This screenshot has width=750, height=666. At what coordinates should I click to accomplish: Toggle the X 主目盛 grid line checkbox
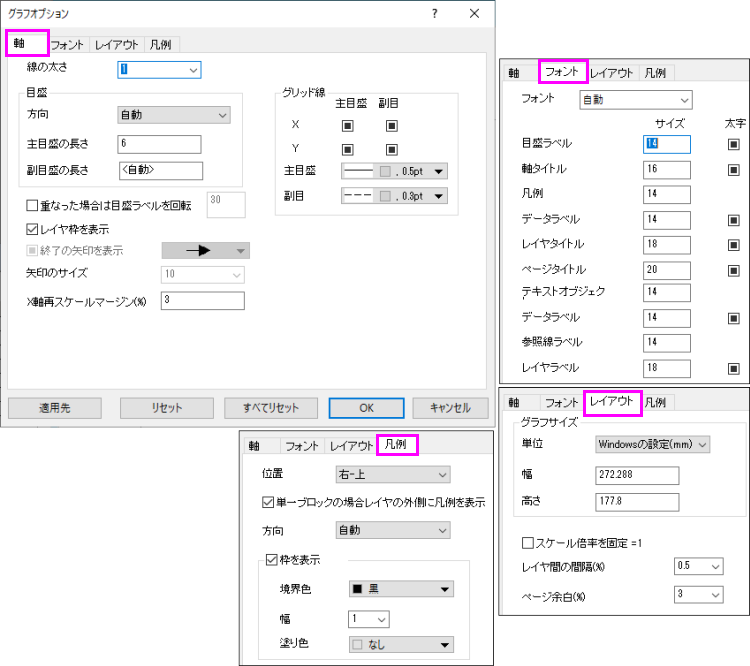point(348,126)
